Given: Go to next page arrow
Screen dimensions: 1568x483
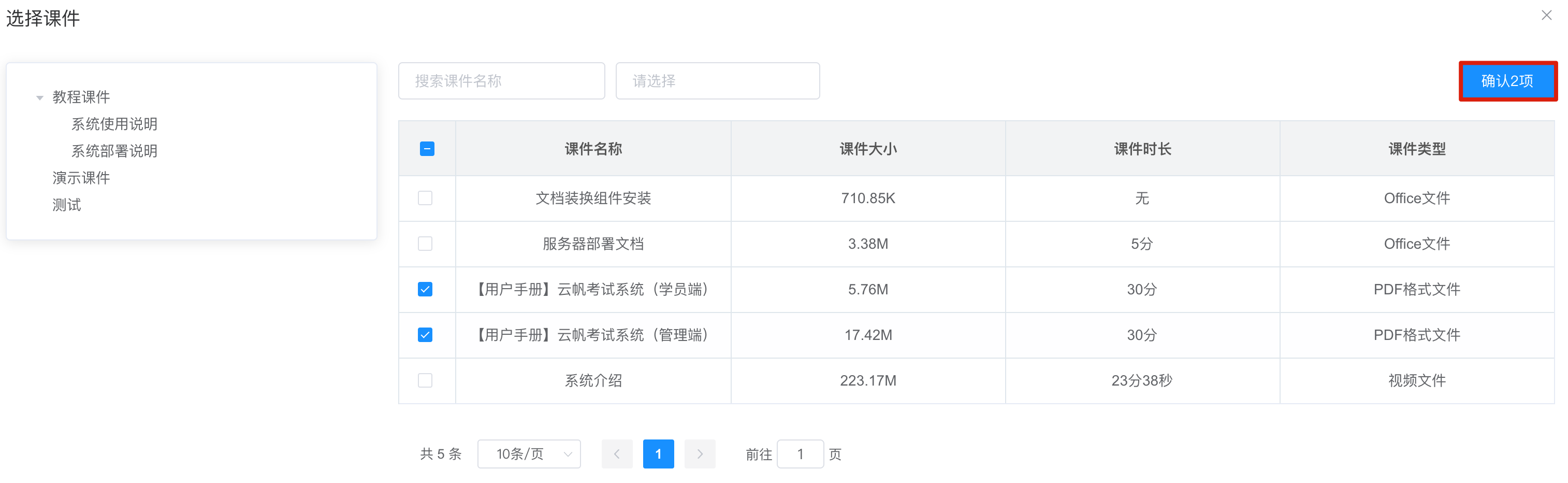Looking at the screenshot, I should [700, 454].
